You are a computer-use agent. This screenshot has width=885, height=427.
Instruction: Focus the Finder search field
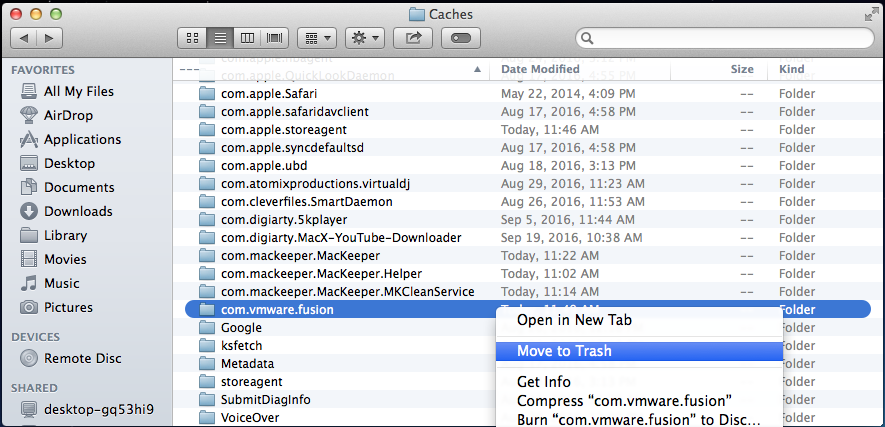pyautogui.click(x=725, y=38)
